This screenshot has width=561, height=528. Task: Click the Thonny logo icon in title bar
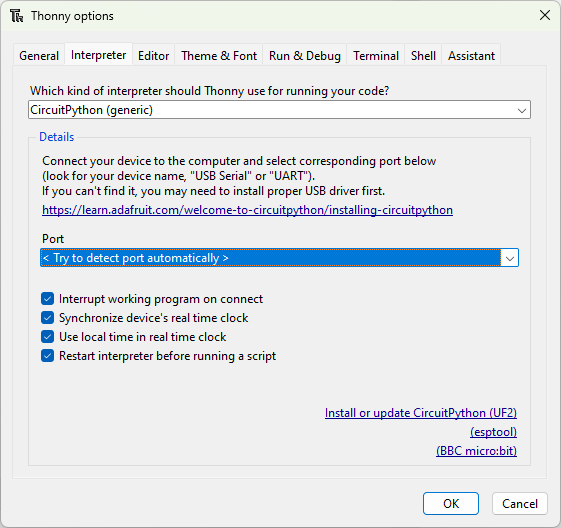click(x=16, y=16)
